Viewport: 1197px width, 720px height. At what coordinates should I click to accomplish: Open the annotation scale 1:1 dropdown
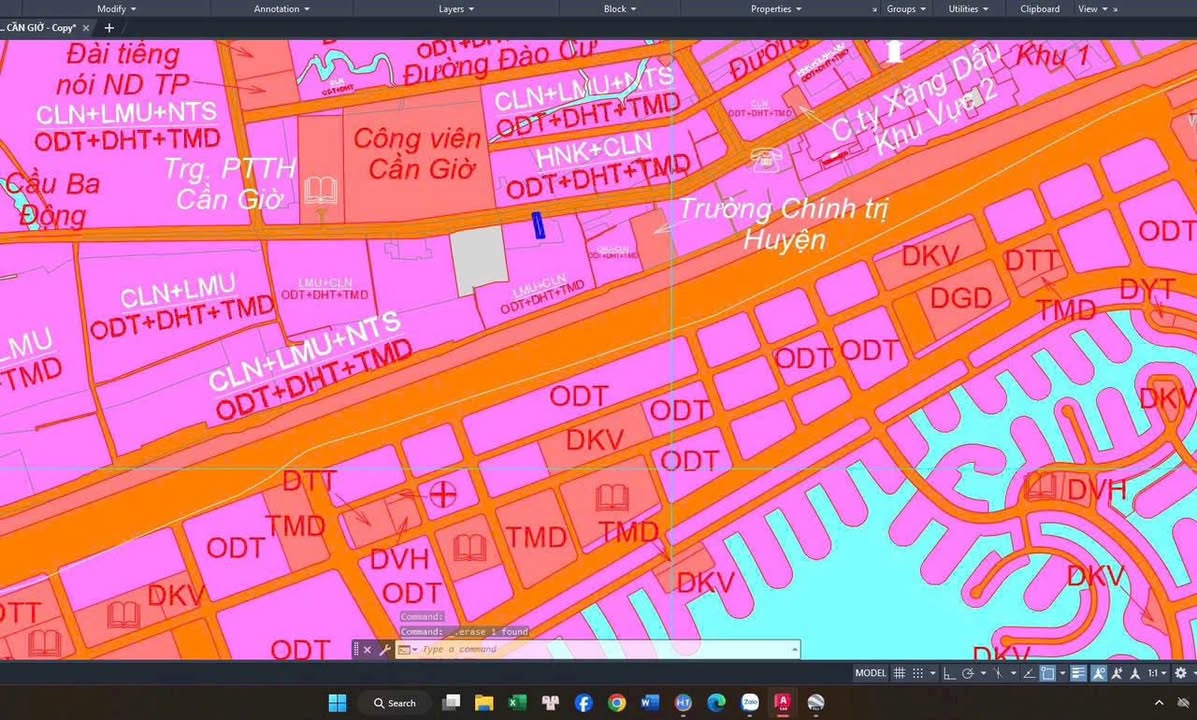[x=1155, y=673]
